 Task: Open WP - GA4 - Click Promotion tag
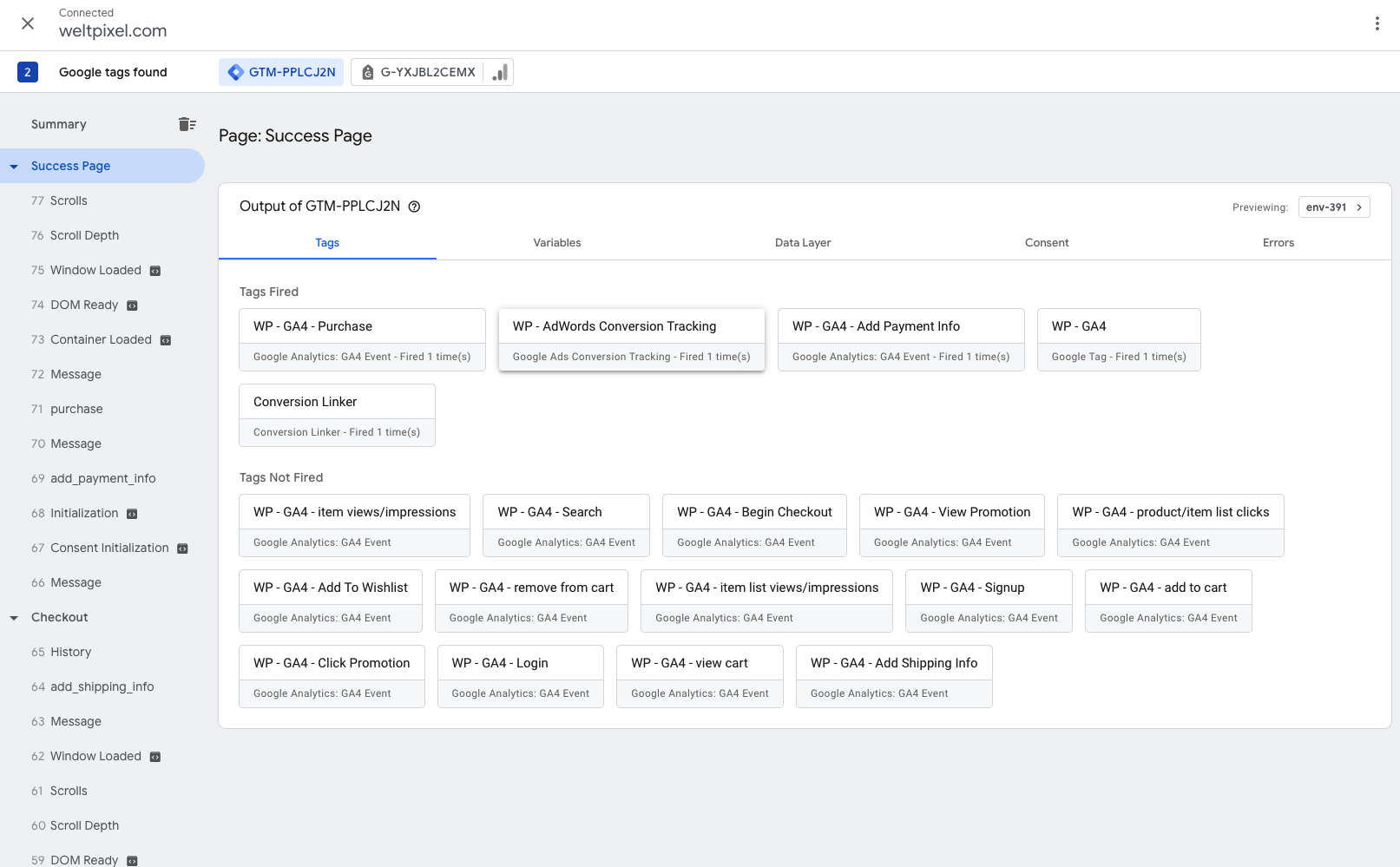click(332, 676)
